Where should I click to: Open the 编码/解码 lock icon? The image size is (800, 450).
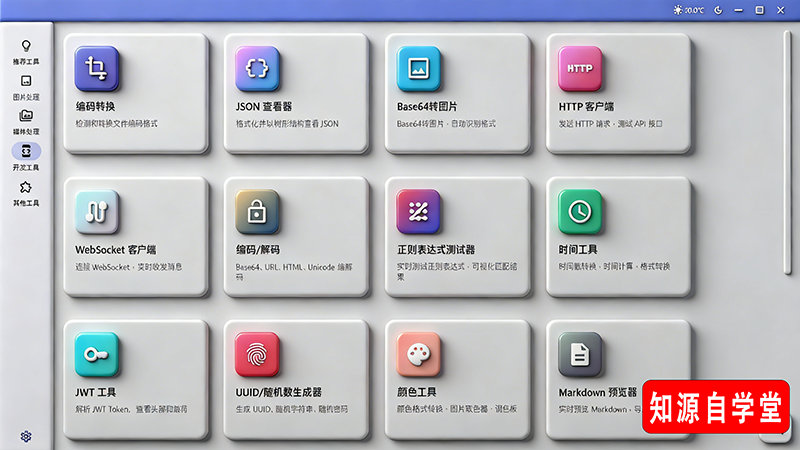coord(257,212)
